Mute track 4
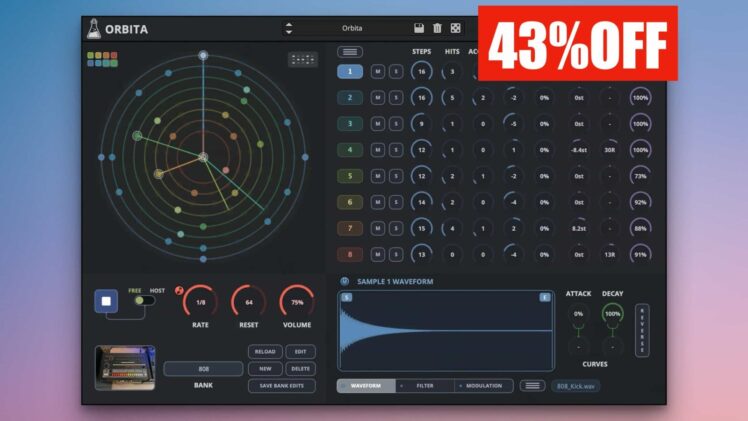748x421 pixels. (377, 150)
